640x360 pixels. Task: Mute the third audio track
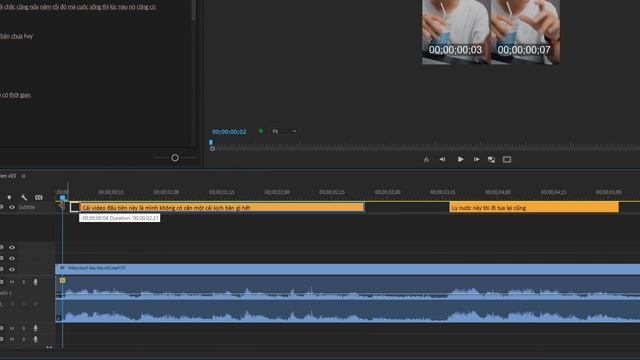pyautogui.click(x=12, y=339)
